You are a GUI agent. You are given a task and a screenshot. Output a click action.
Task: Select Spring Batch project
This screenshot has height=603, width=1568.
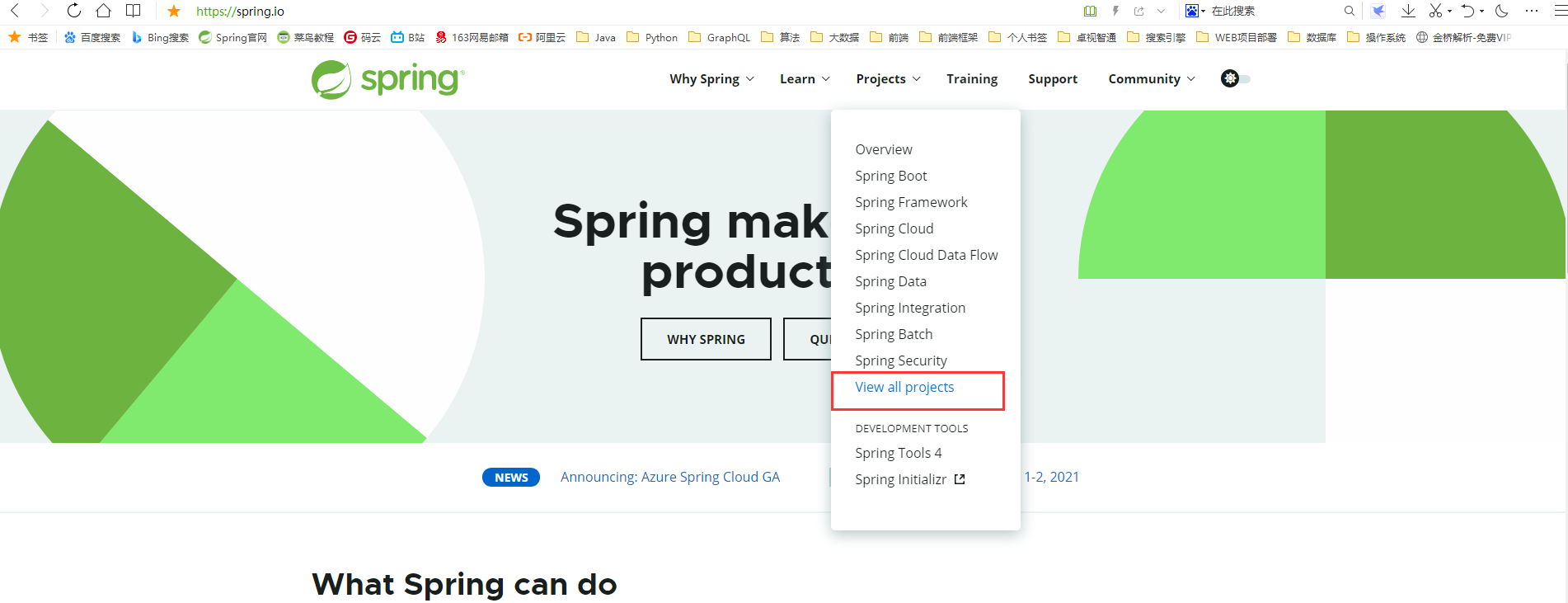click(894, 334)
